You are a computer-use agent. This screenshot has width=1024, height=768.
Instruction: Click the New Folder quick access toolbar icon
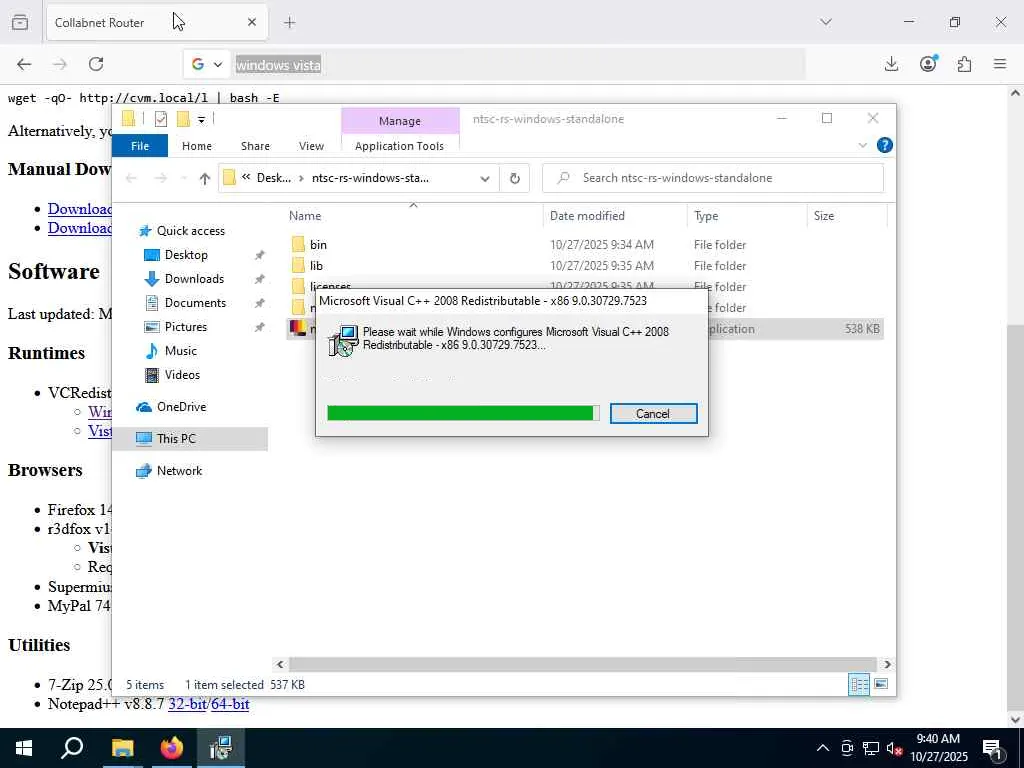[183, 119]
